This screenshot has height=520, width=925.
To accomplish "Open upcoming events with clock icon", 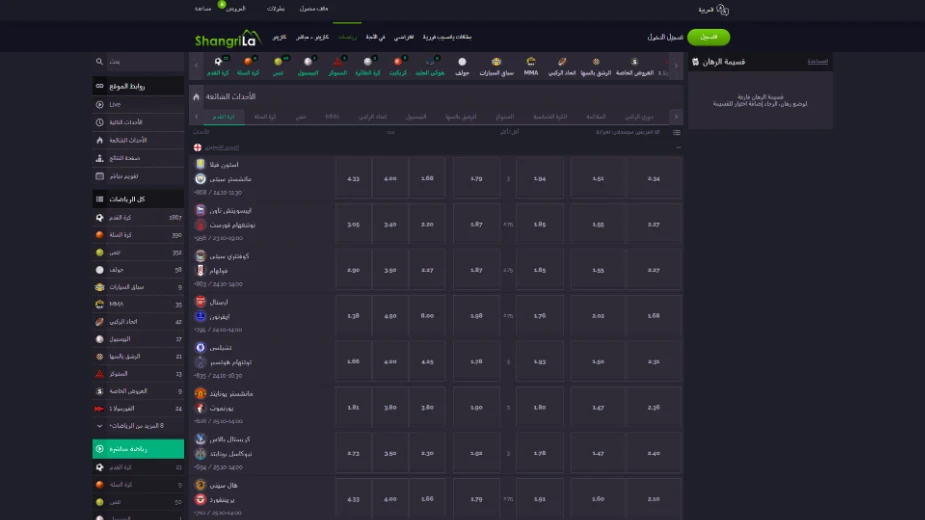I will click(138, 122).
